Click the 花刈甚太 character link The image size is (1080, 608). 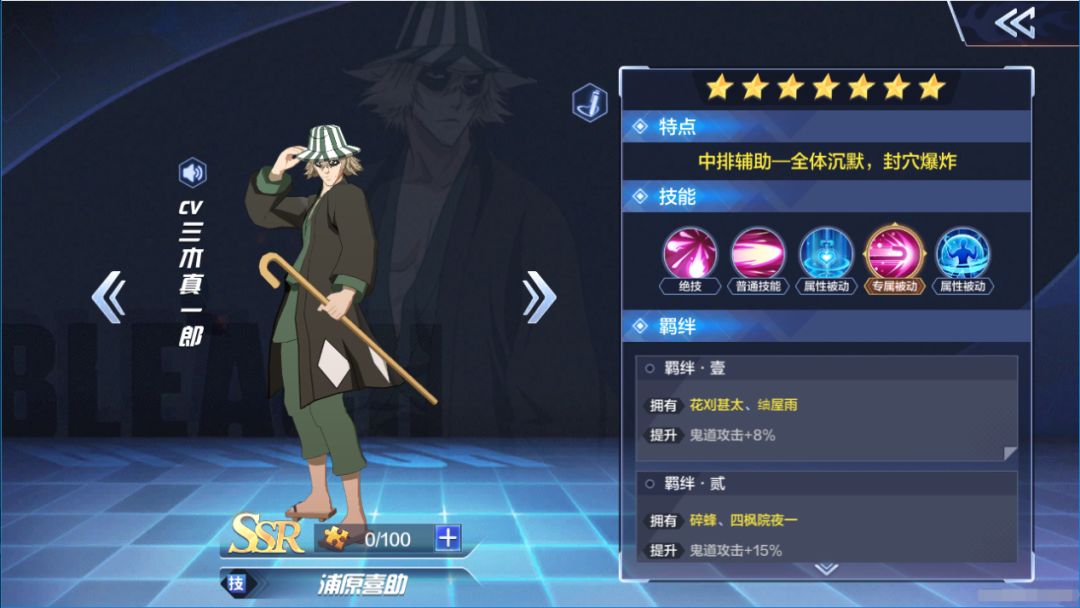716,405
